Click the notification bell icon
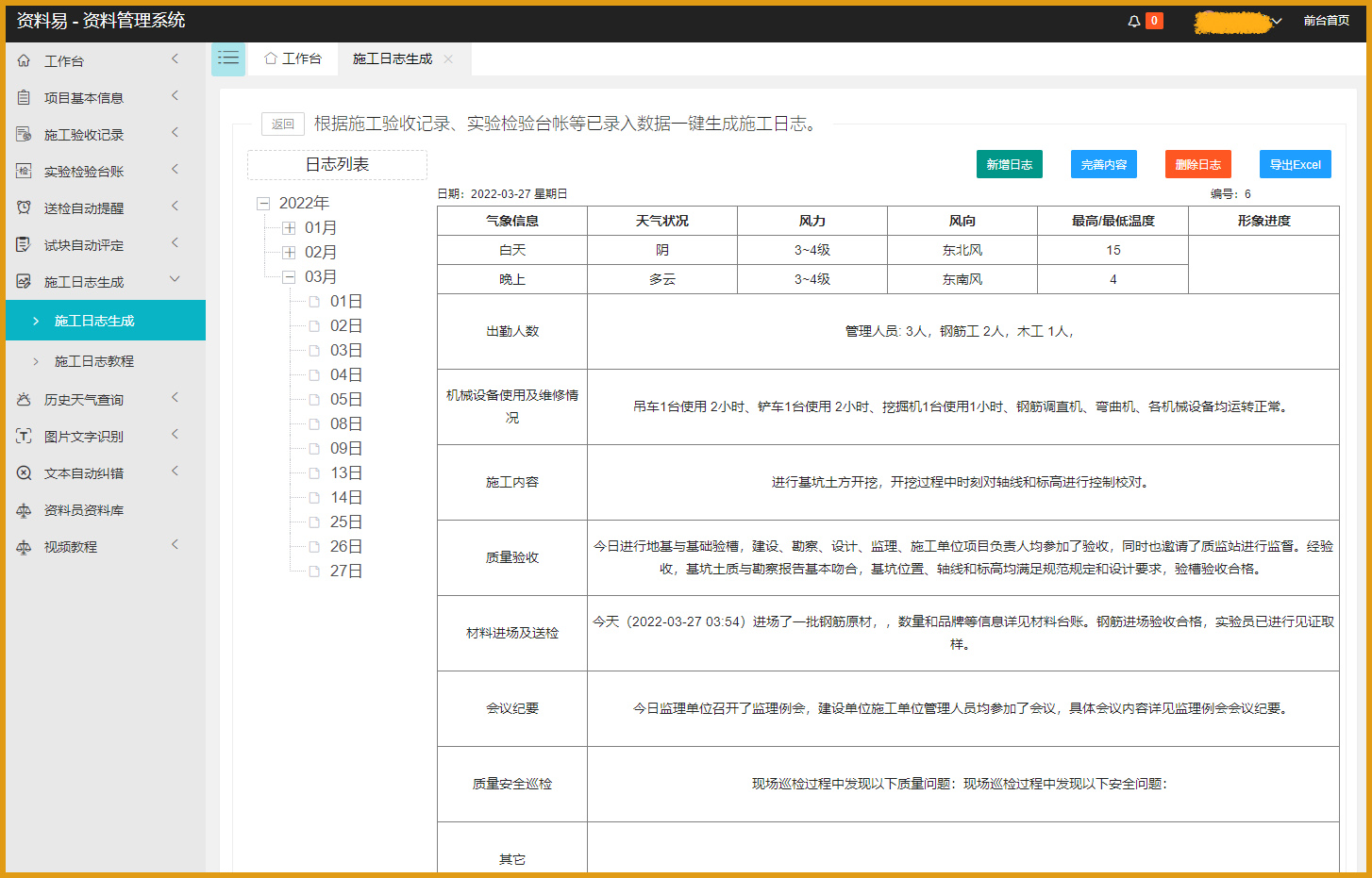 point(1133,21)
